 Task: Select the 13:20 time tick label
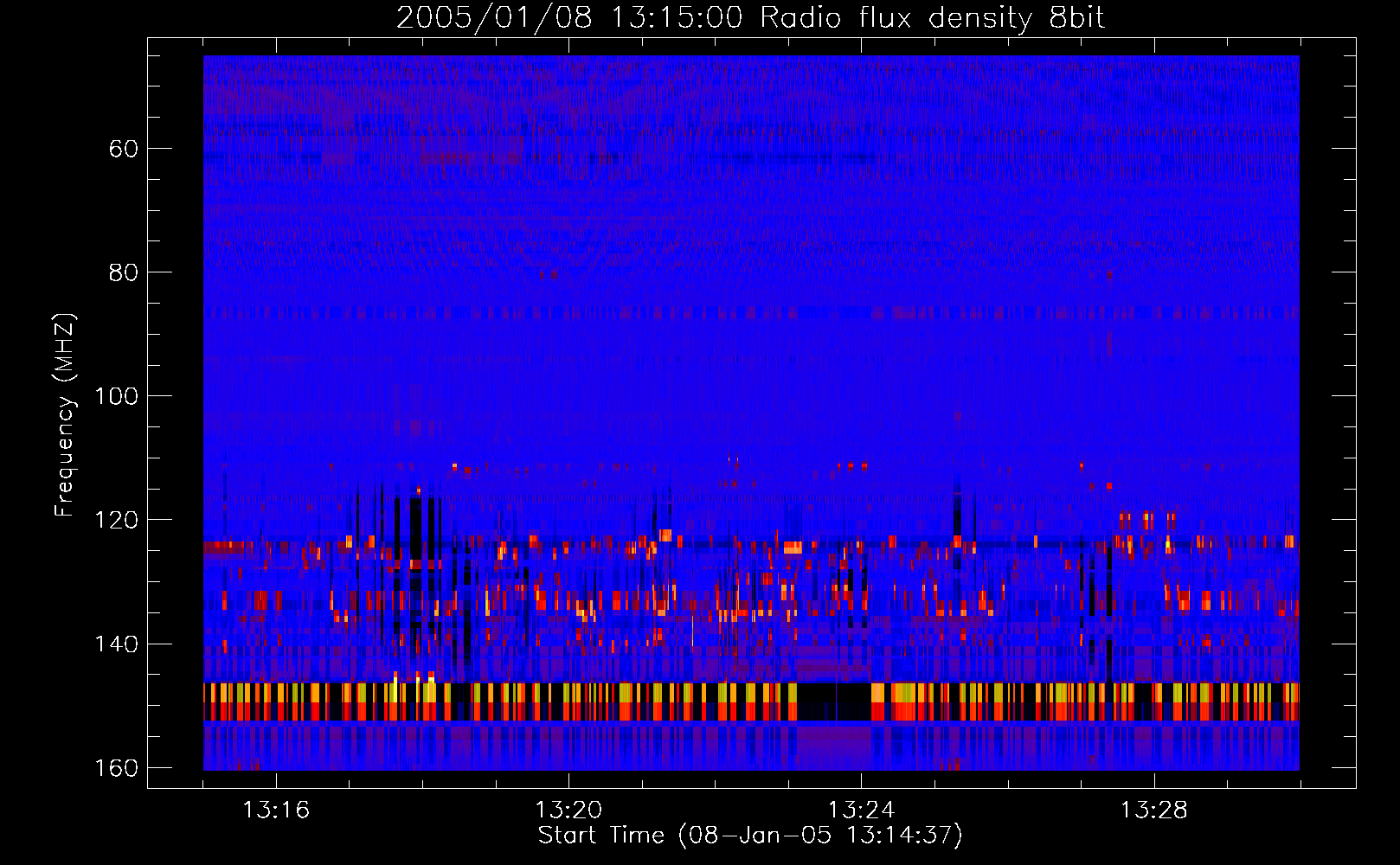(568, 811)
